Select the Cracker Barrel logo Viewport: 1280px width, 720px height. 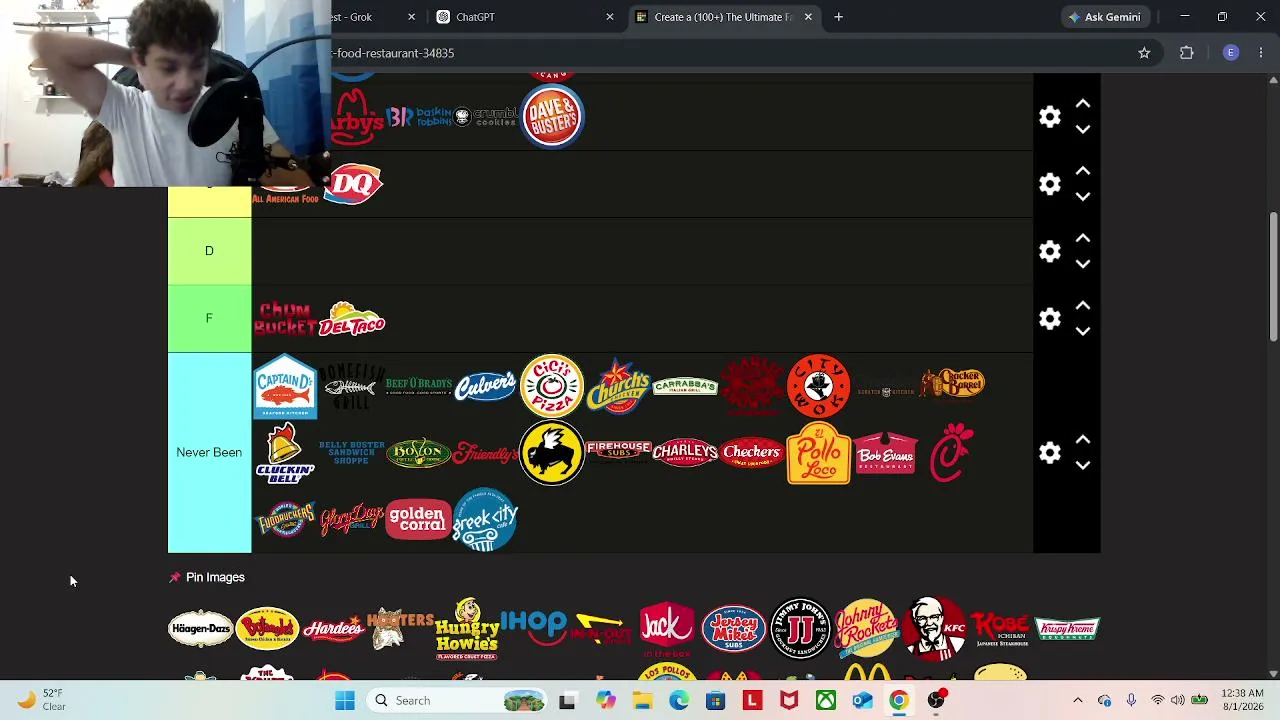point(953,384)
